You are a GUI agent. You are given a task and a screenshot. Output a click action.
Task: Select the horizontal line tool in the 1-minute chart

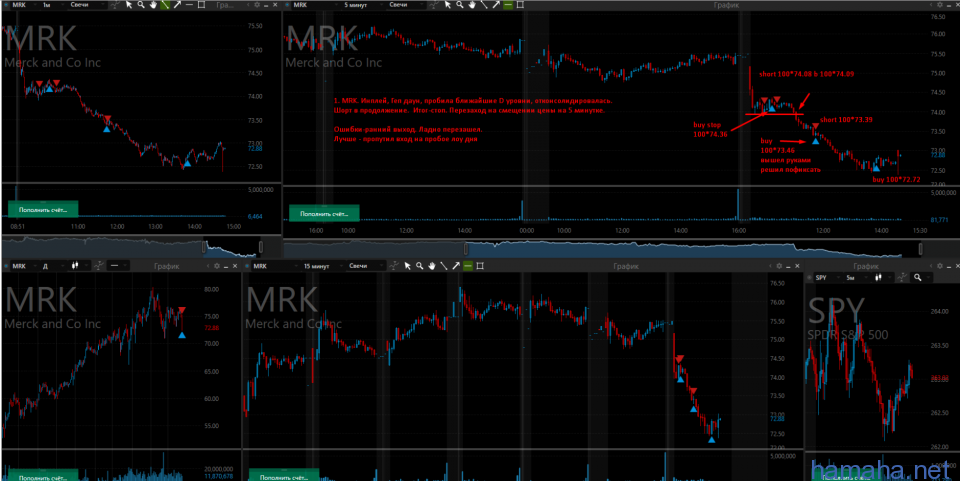[189, 5]
